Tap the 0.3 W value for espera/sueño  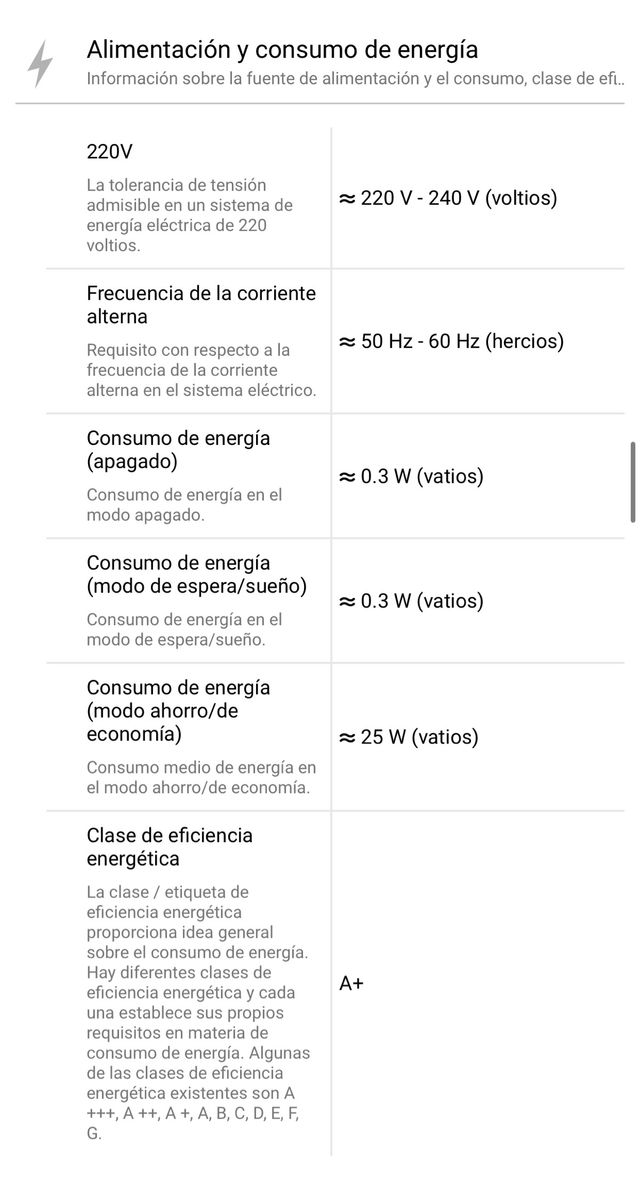411,601
